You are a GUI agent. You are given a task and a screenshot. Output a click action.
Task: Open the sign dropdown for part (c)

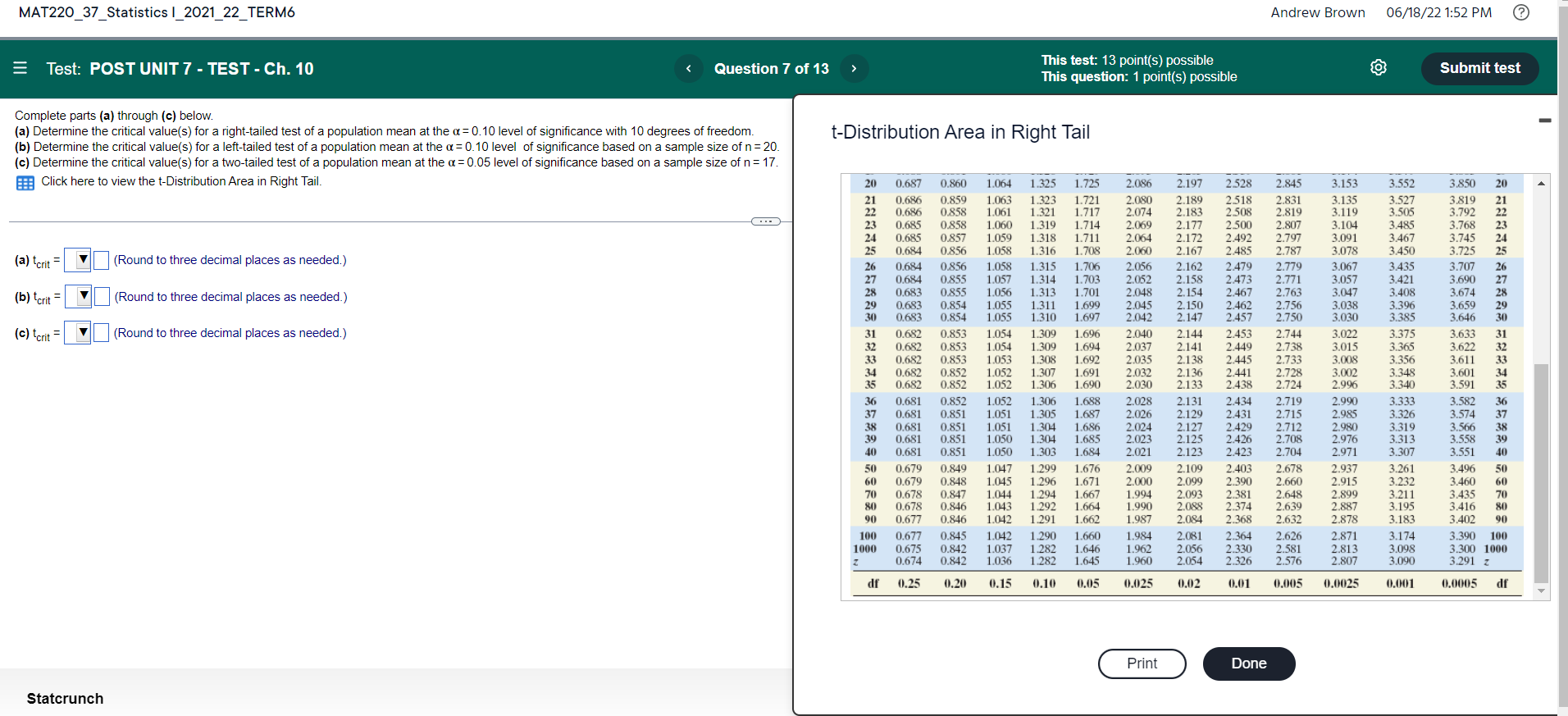point(78,332)
